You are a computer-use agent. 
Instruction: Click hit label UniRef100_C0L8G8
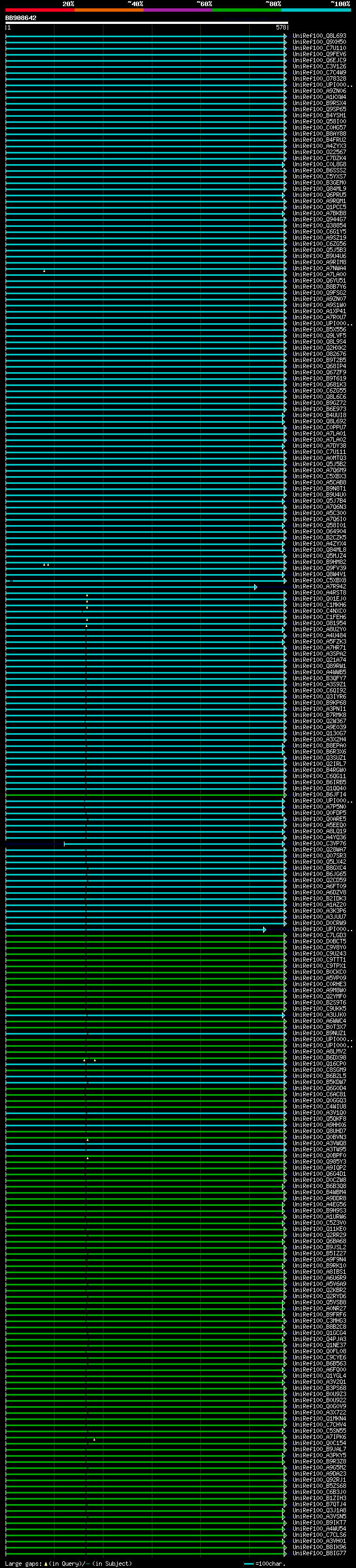pos(319,164)
